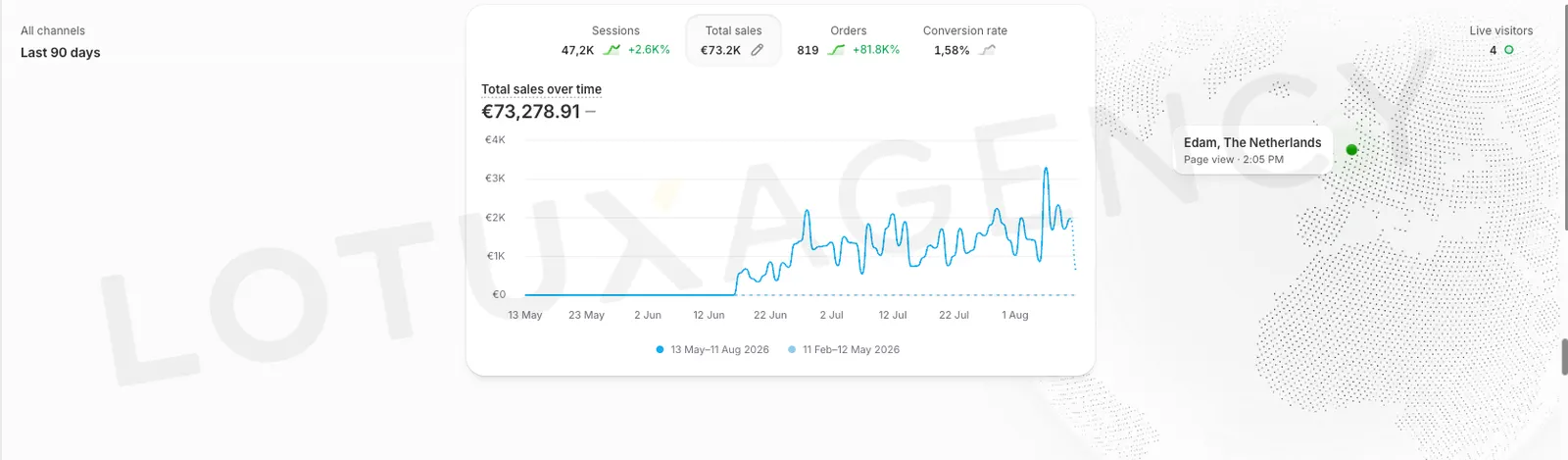Click the grey trend icon beside Conversion rate
Image resolution: width=1568 pixels, height=460 pixels.
tap(987, 50)
